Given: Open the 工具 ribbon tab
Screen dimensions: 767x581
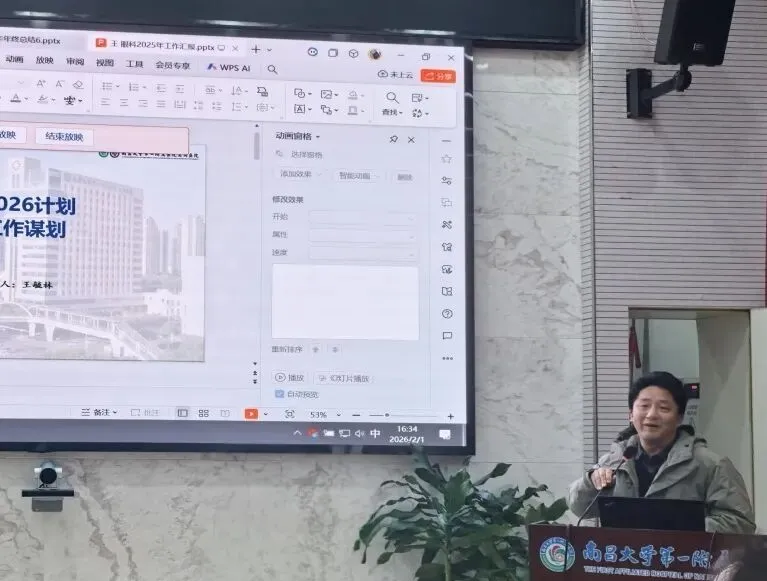Looking at the screenshot, I should (x=134, y=64).
